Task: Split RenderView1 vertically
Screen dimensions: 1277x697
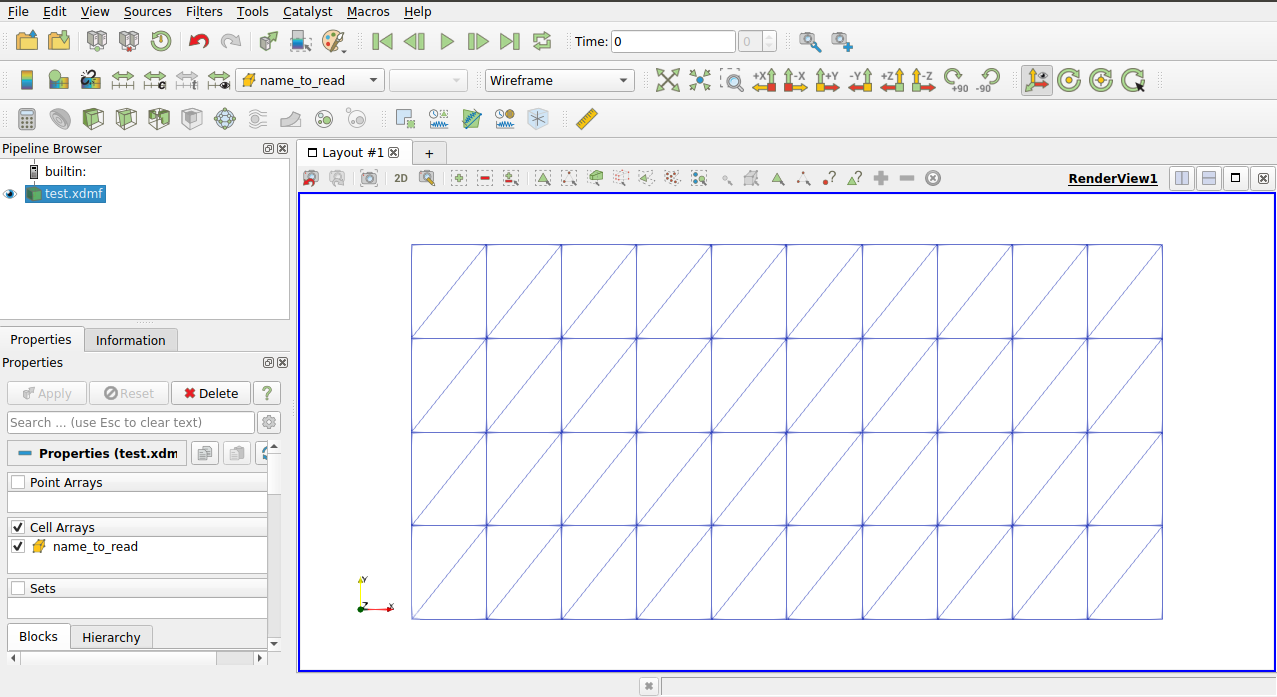Action: coord(1209,178)
